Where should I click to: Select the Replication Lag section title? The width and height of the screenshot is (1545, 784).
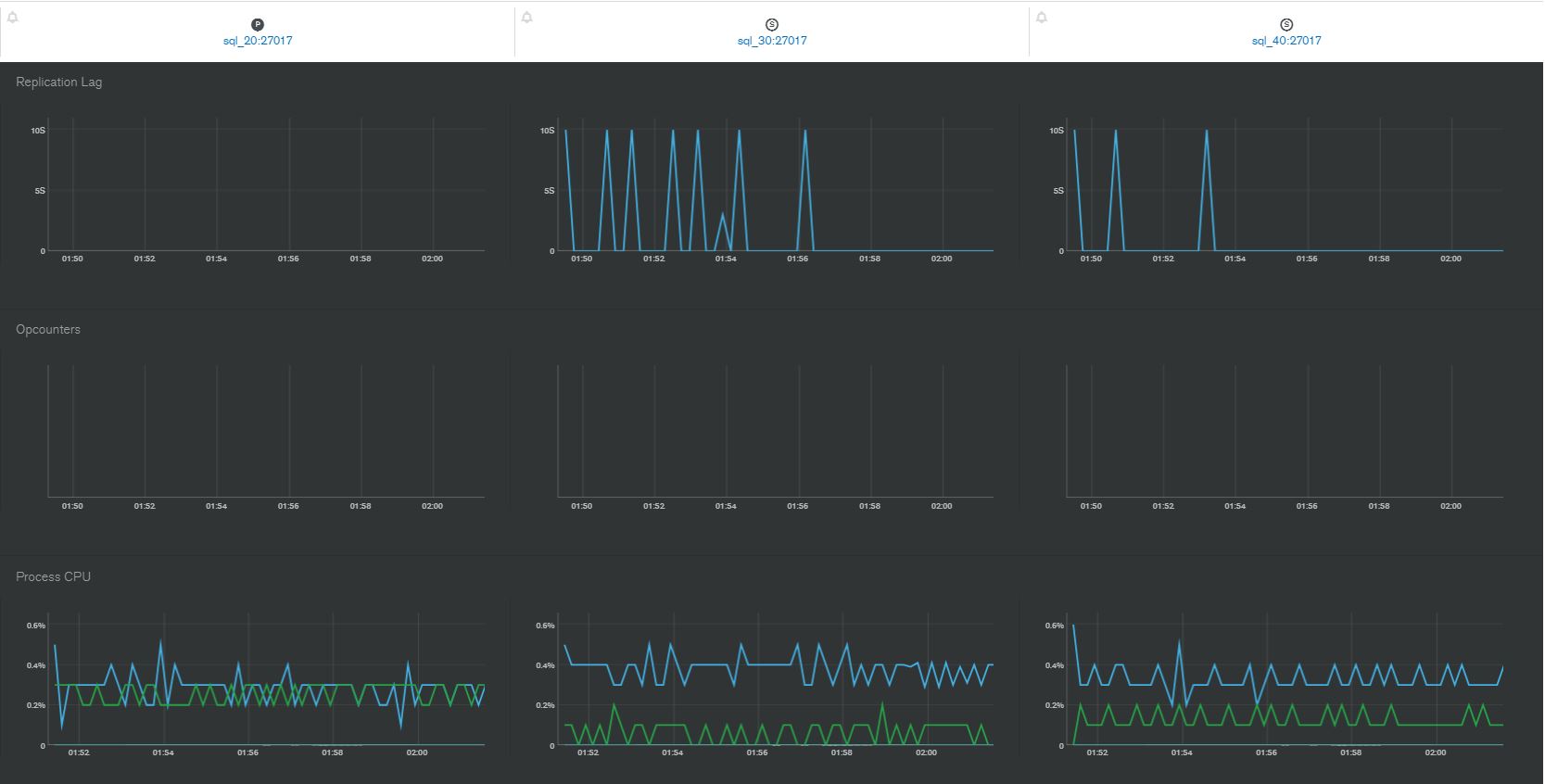(59, 82)
